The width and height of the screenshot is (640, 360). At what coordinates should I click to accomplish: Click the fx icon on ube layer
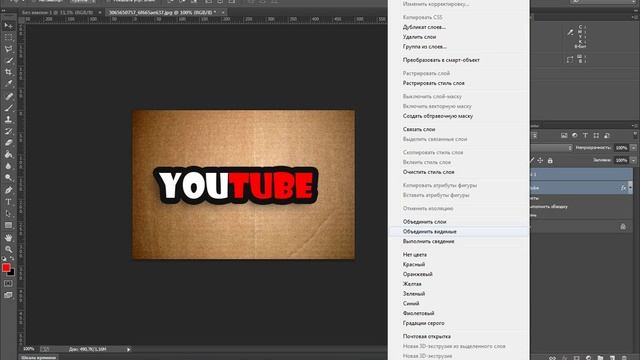(x=623, y=188)
